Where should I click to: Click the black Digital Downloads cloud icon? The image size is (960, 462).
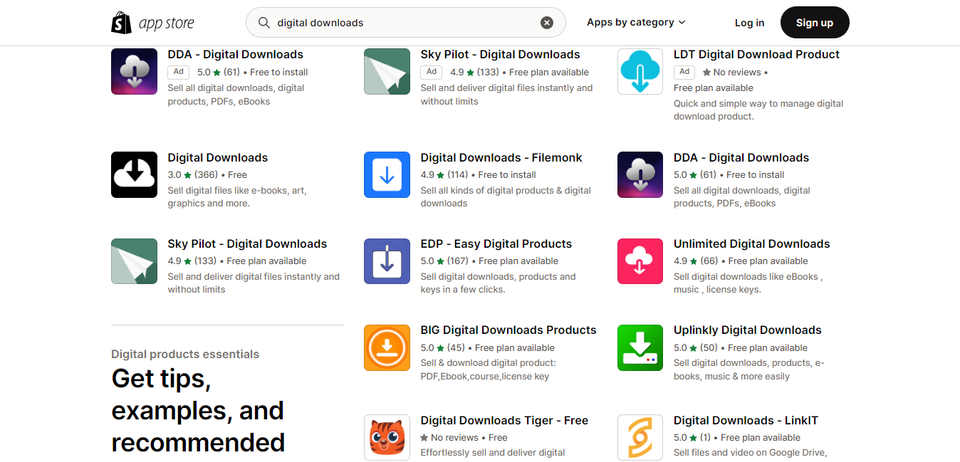(134, 174)
